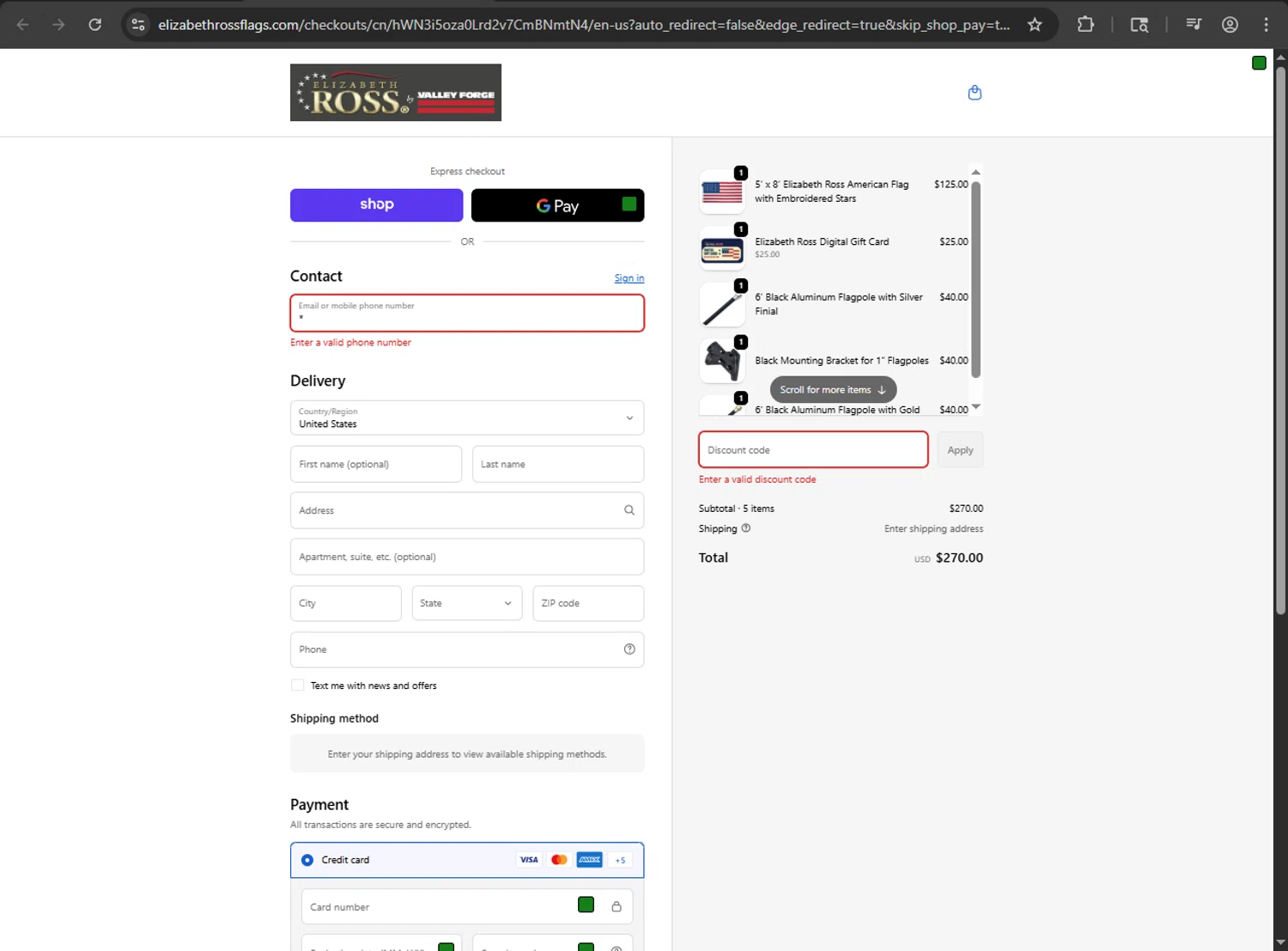Screen dimensions: 1288x951
Task: Focus the First name (optional) field
Action: coord(376,464)
